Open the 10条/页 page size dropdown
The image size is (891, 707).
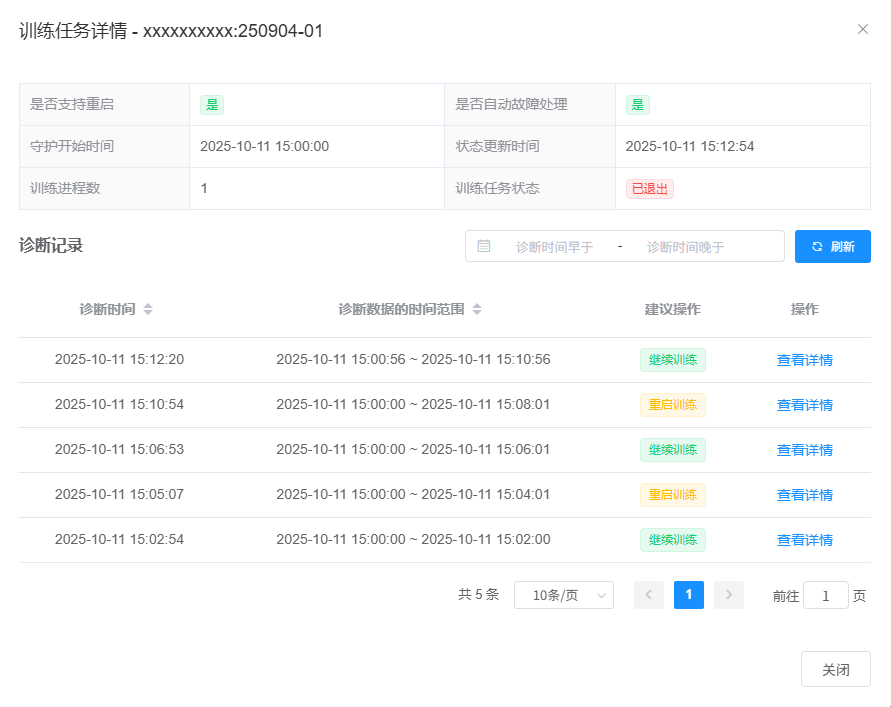563,595
